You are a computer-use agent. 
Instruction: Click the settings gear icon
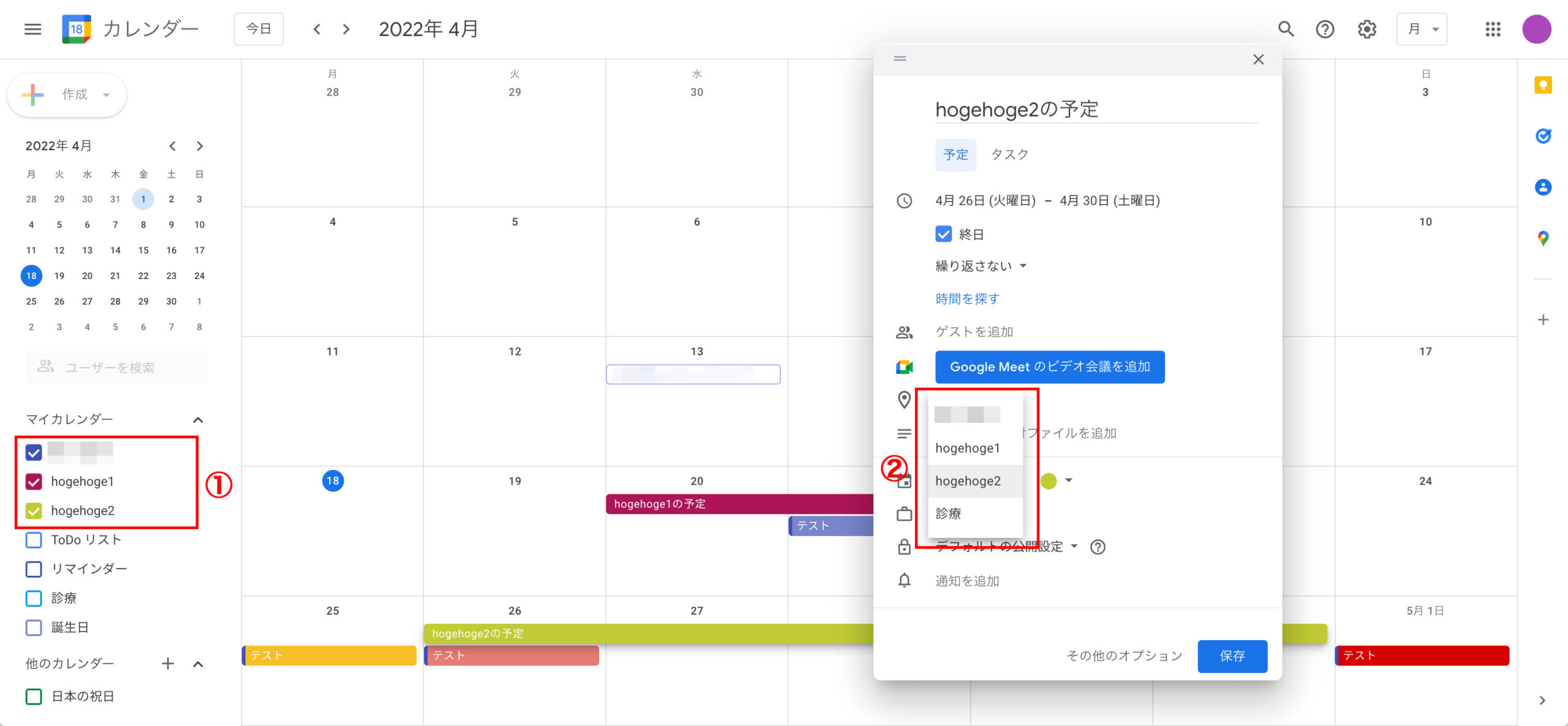[x=1366, y=29]
